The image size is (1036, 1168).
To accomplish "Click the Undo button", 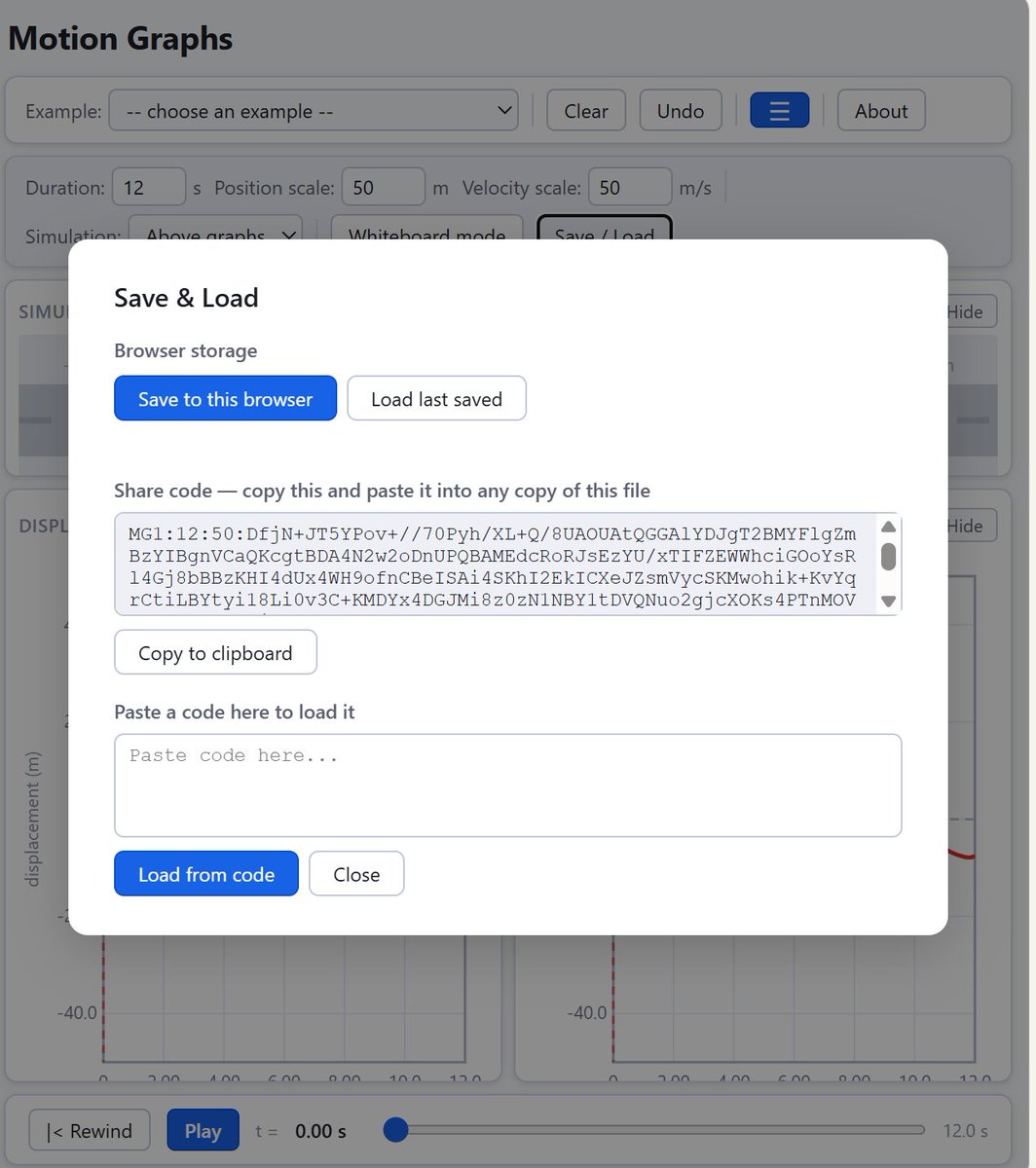I will click(681, 111).
